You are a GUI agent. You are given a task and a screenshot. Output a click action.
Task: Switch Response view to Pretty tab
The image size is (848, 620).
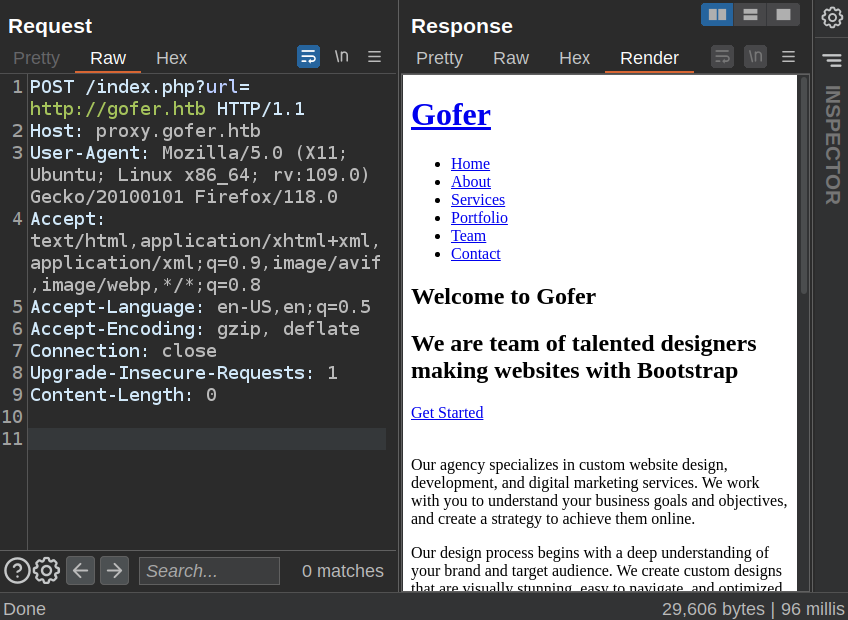[x=439, y=58]
